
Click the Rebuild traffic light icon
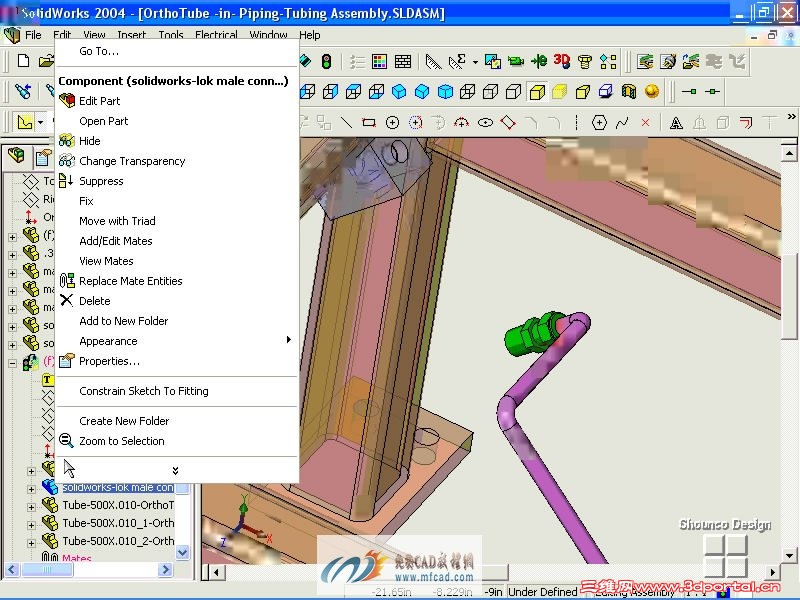tap(327, 62)
